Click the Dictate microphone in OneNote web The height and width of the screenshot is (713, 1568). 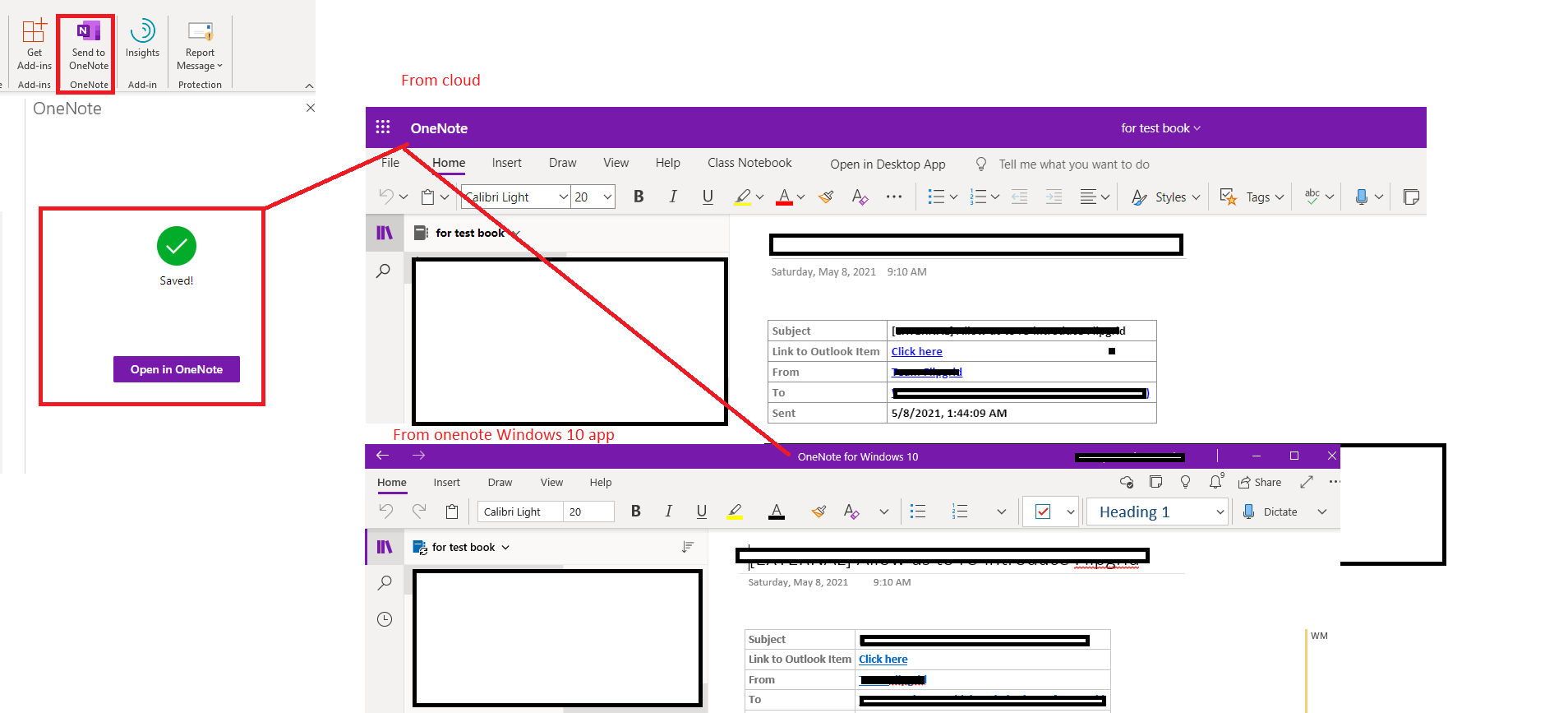tap(1362, 197)
